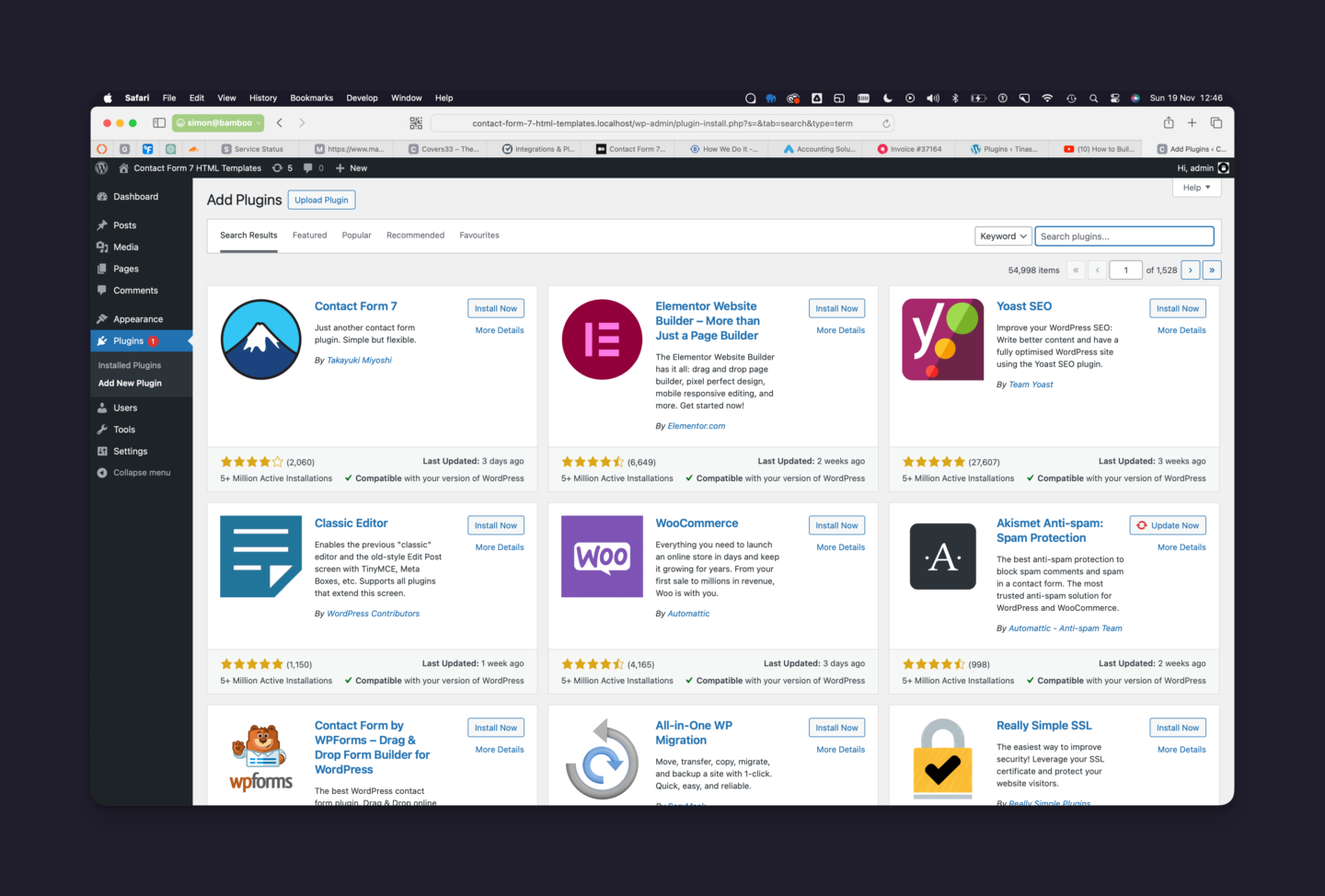Install the WooCommerce plugin now
Screen dimensions: 1325x896
[x=837, y=525]
